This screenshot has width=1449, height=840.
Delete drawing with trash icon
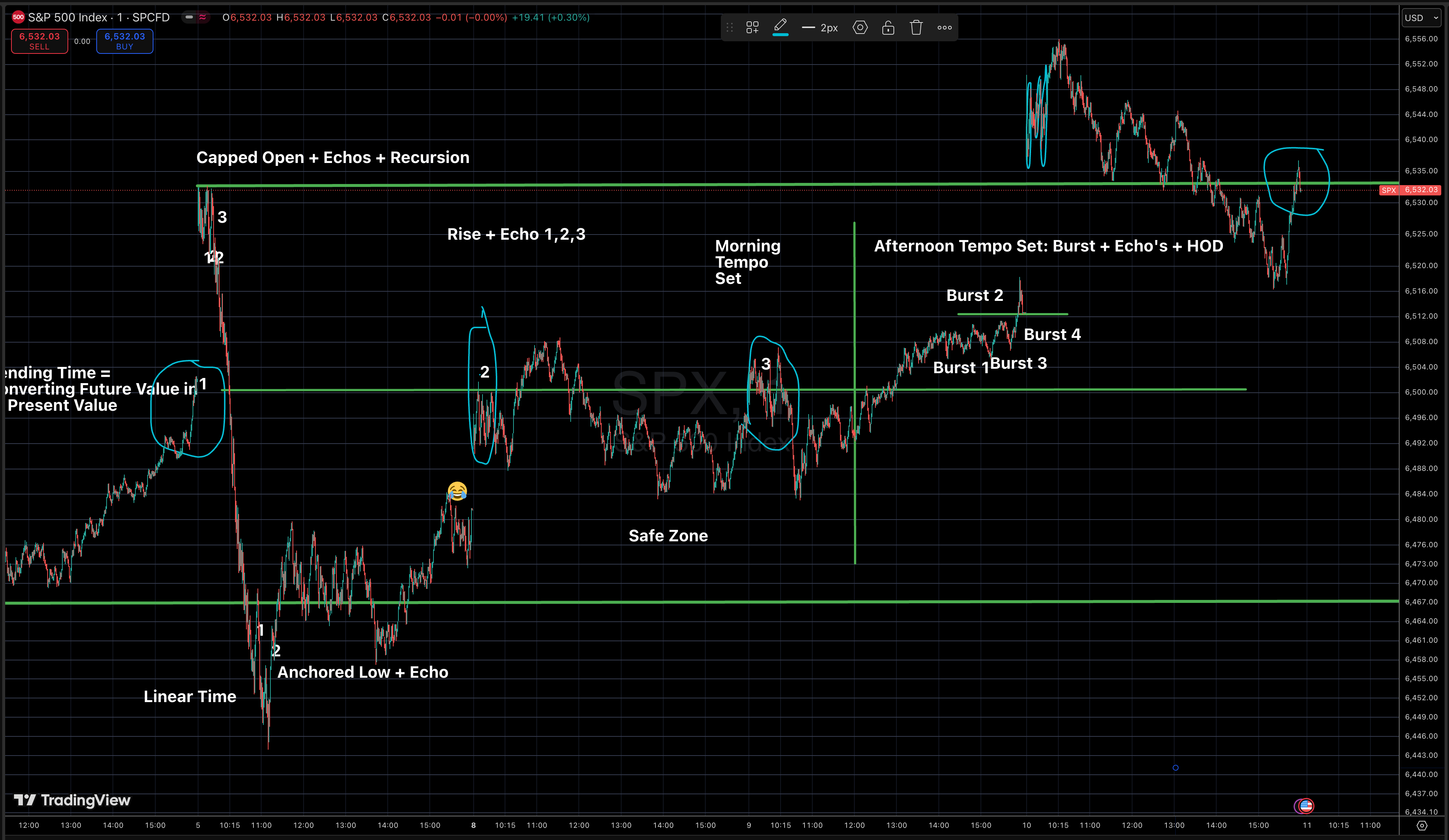click(916, 27)
